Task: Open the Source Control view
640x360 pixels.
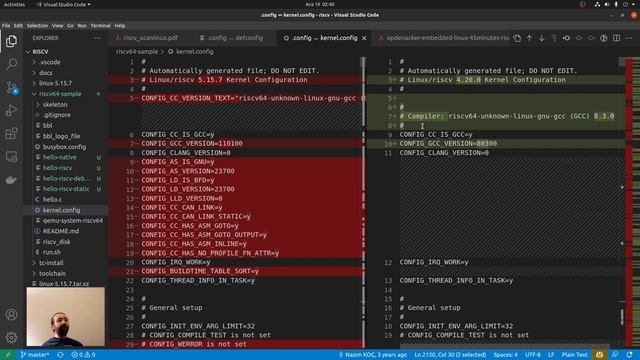Action: click(x=11, y=87)
